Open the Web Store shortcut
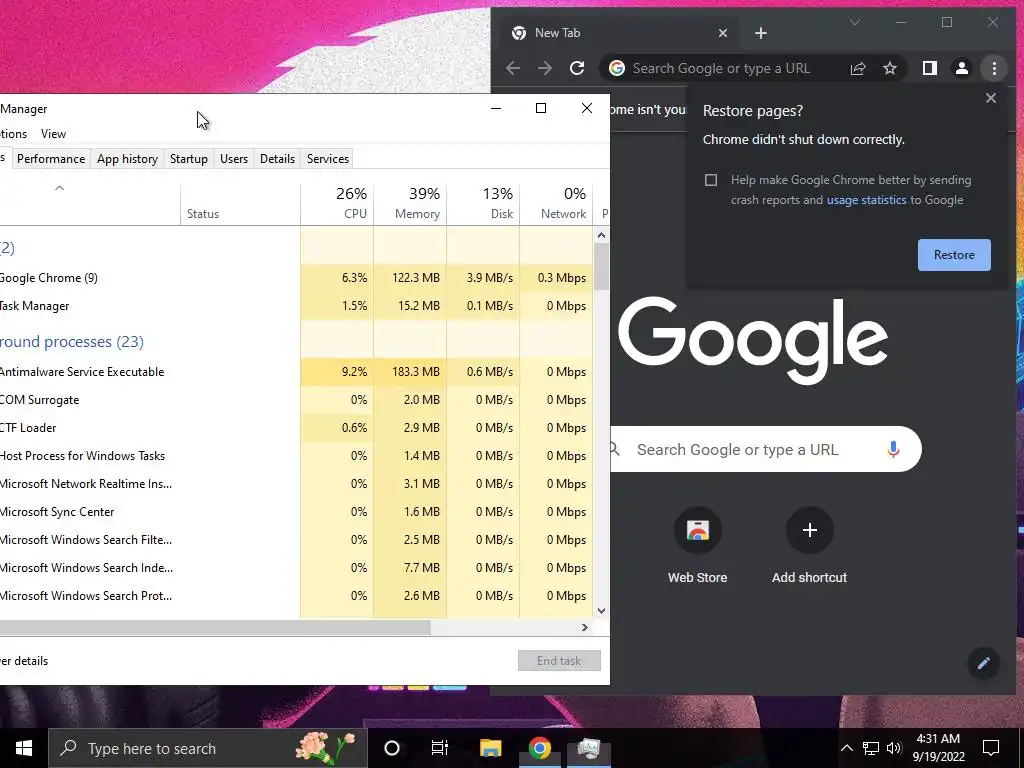 click(x=697, y=546)
